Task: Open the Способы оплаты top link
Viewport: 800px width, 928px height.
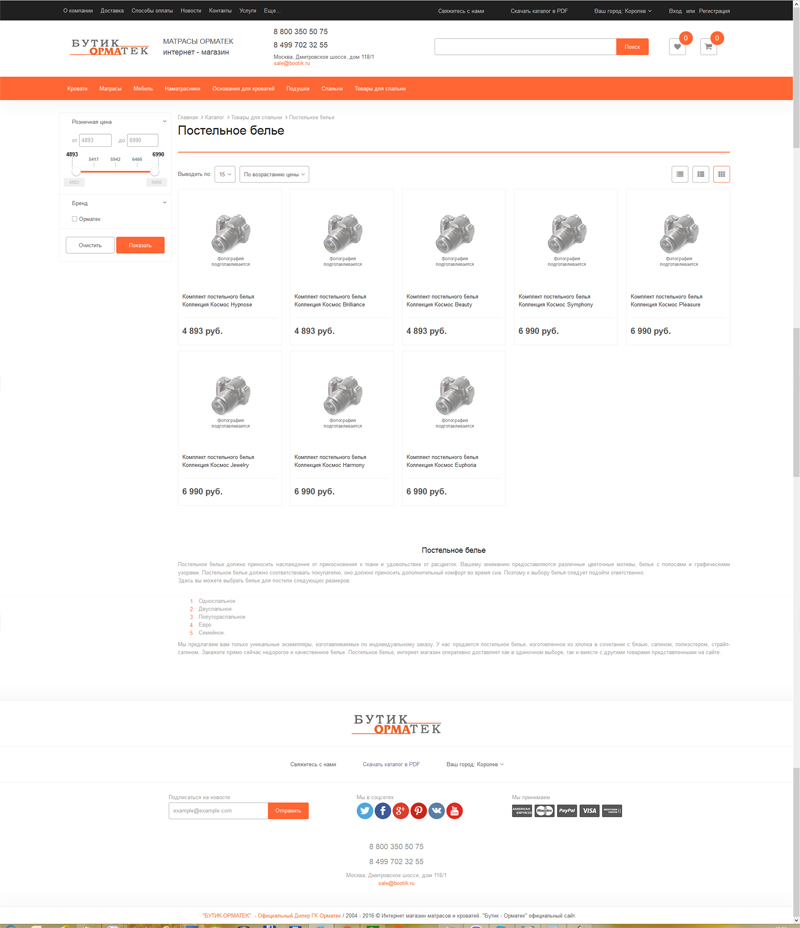Action: tap(152, 11)
